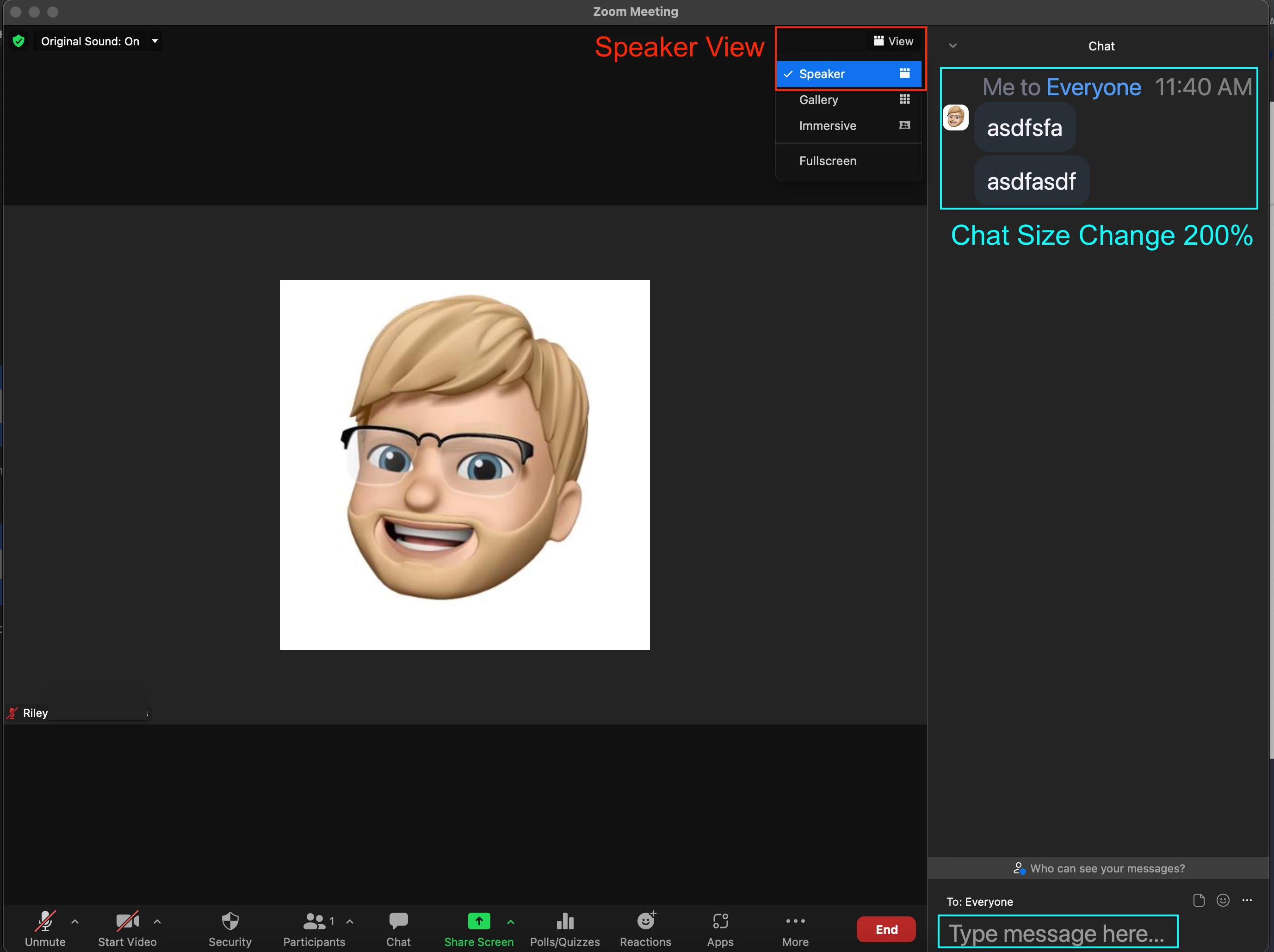Click the Security shield icon
The height and width of the screenshot is (952, 1274).
pyautogui.click(x=230, y=921)
